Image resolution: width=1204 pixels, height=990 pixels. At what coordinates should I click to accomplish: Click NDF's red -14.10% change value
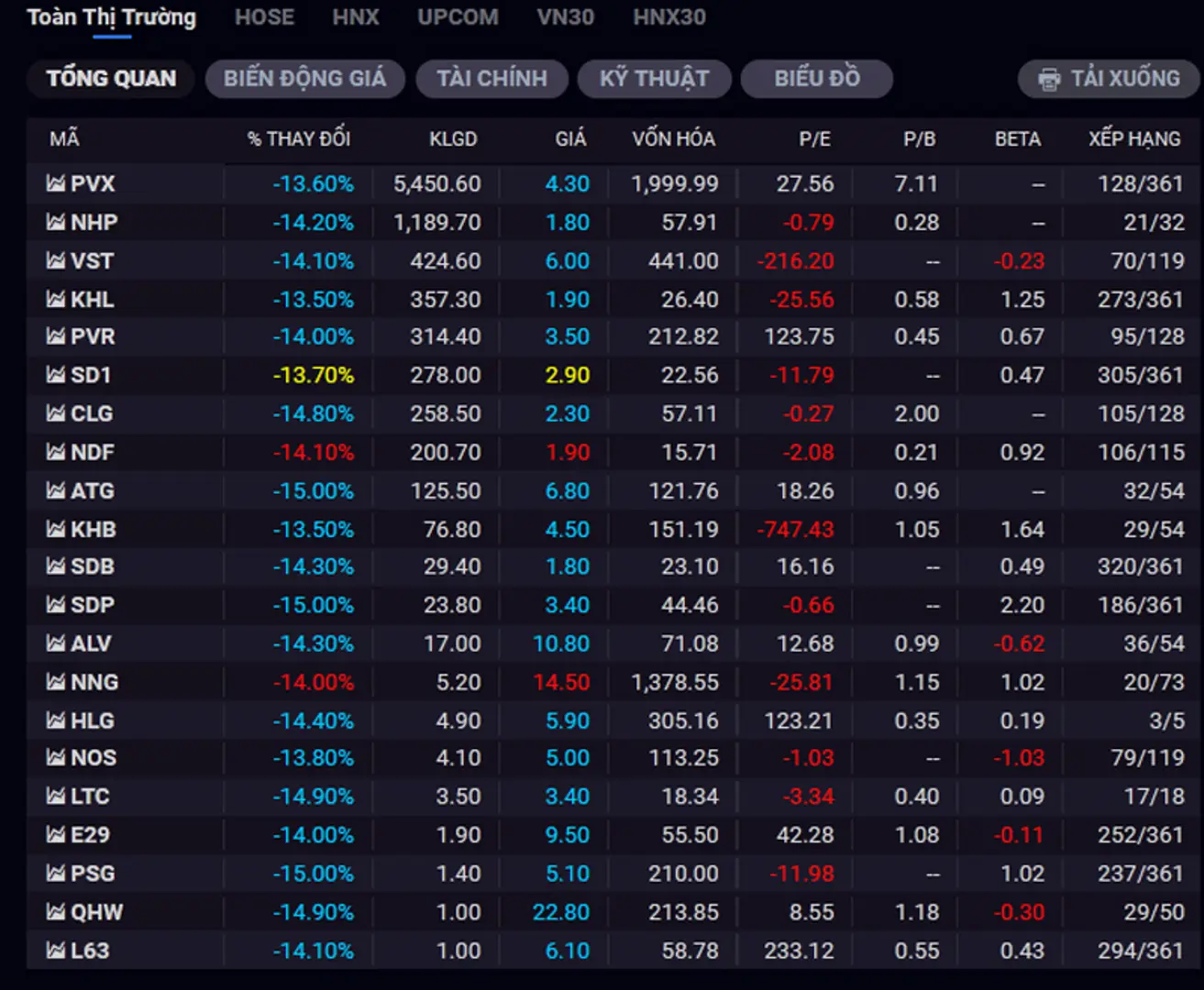(x=313, y=452)
